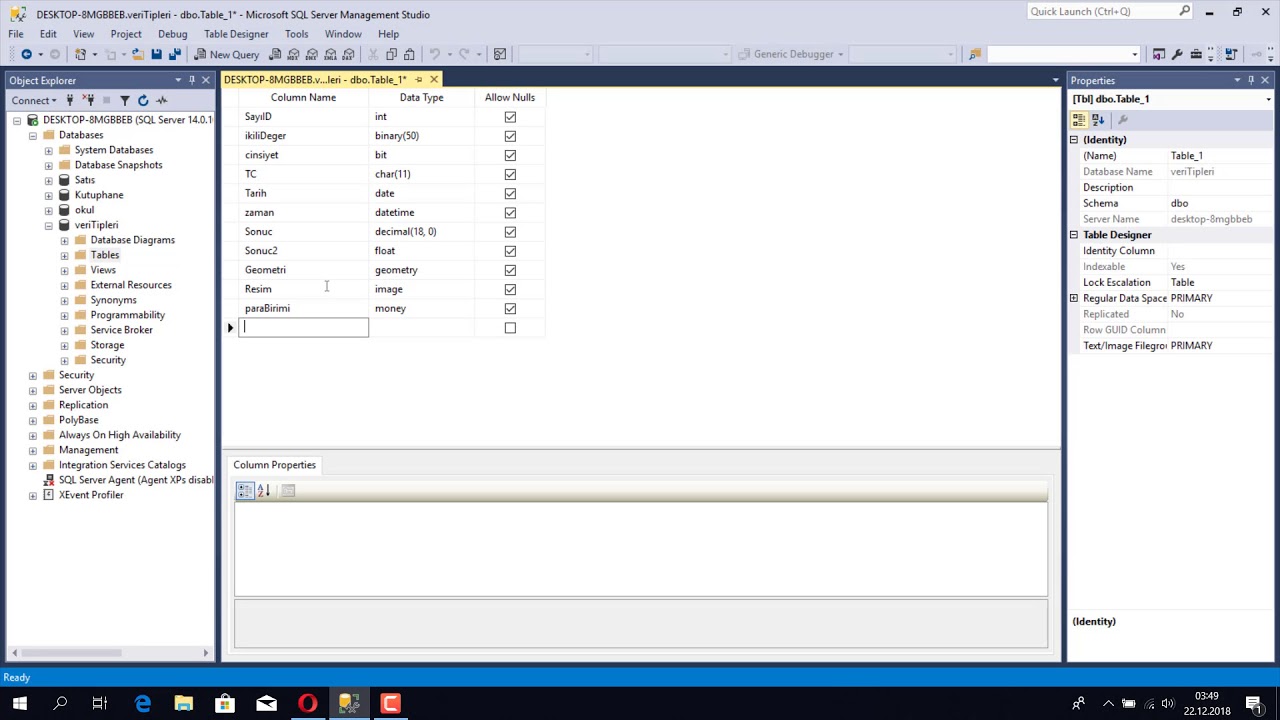Uncheck Allow Nulls for Geometri column
Screen dimensions: 1280x720
(510, 270)
